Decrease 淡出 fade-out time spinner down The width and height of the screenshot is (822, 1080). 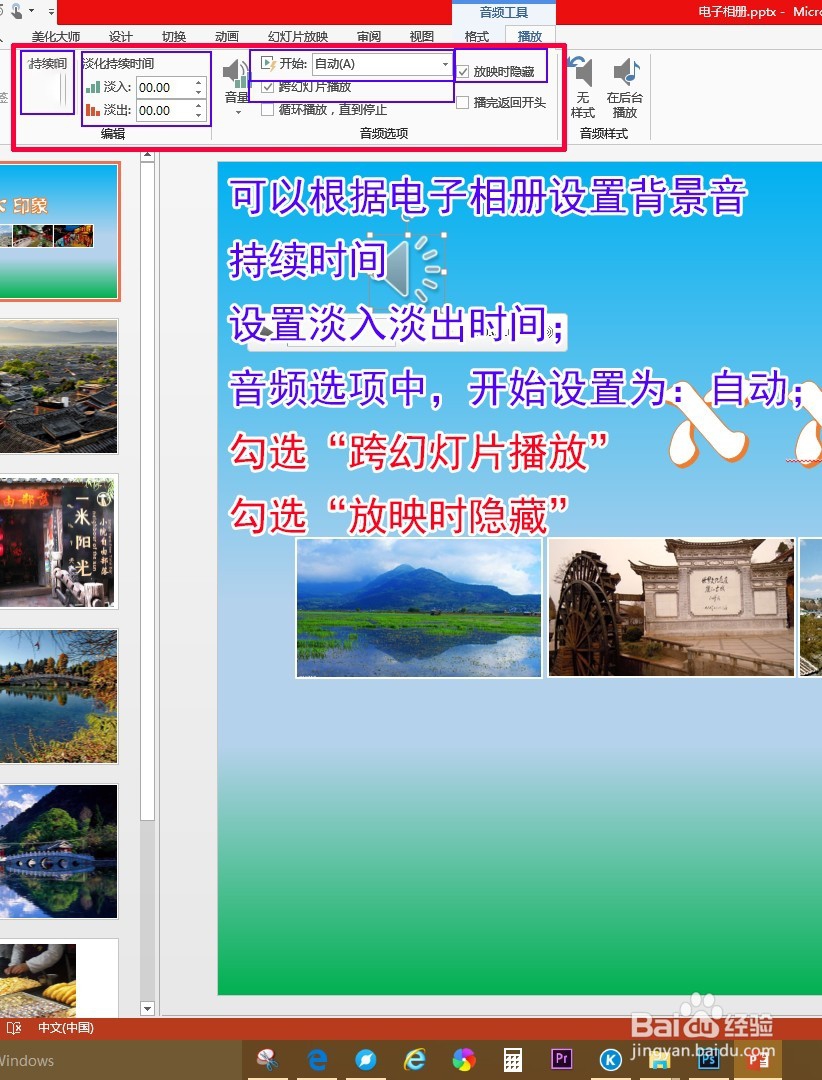coord(198,115)
